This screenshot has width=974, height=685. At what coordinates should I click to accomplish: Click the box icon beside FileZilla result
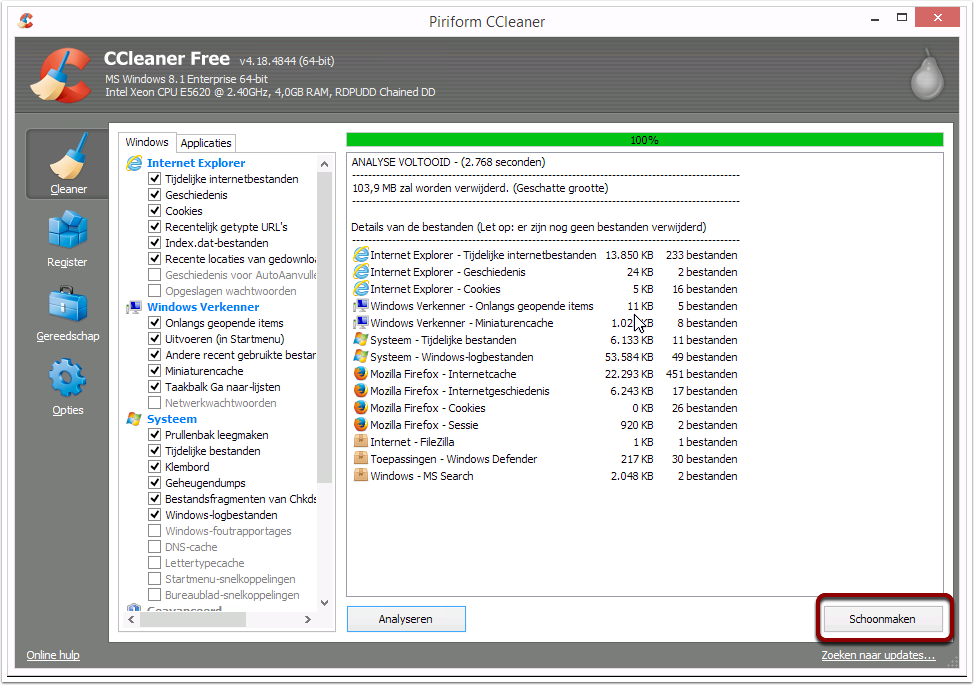361,442
